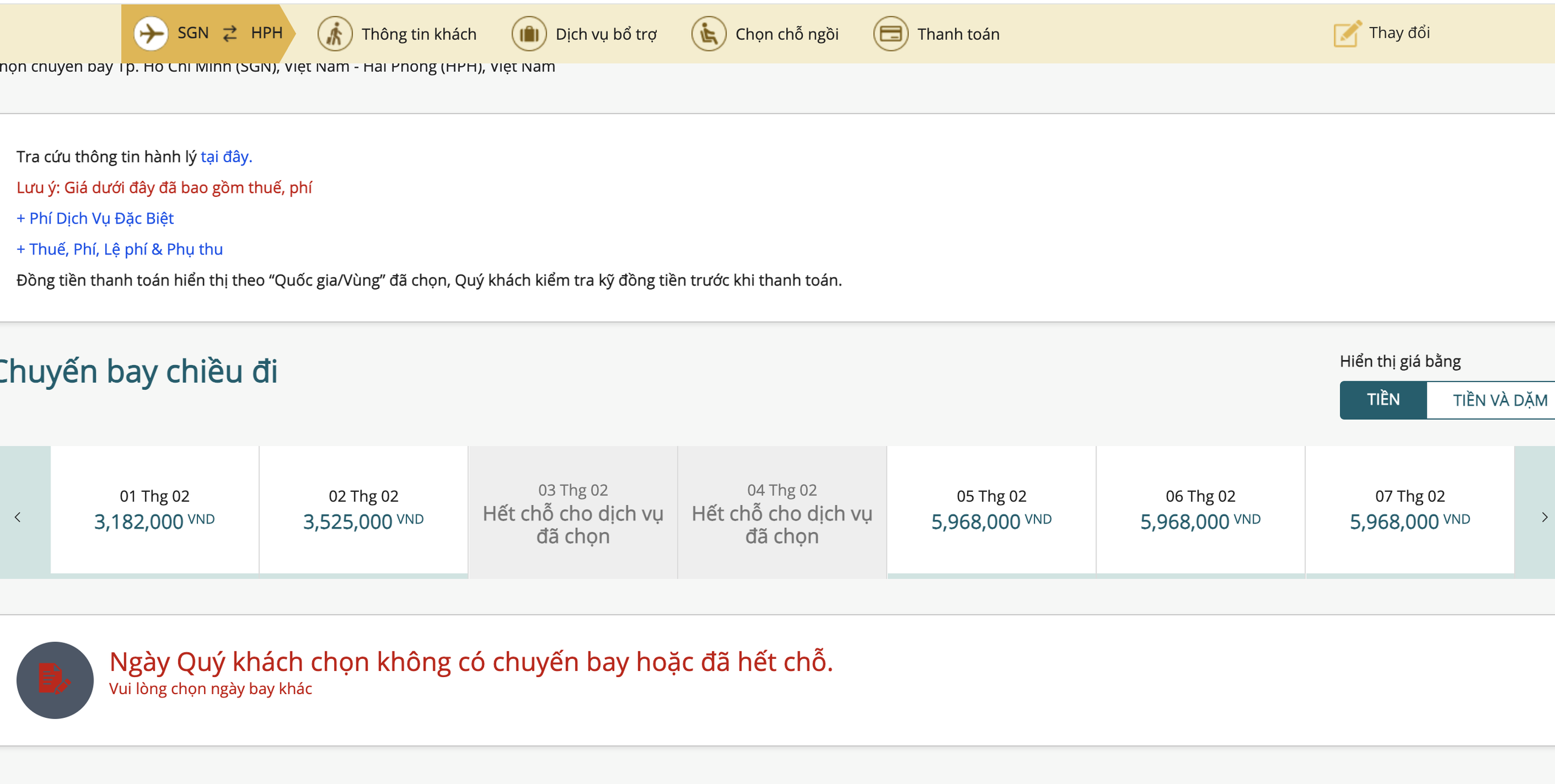1555x784 pixels.
Task: Switch price display to TIỀN
Action: click(x=1383, y=400)
